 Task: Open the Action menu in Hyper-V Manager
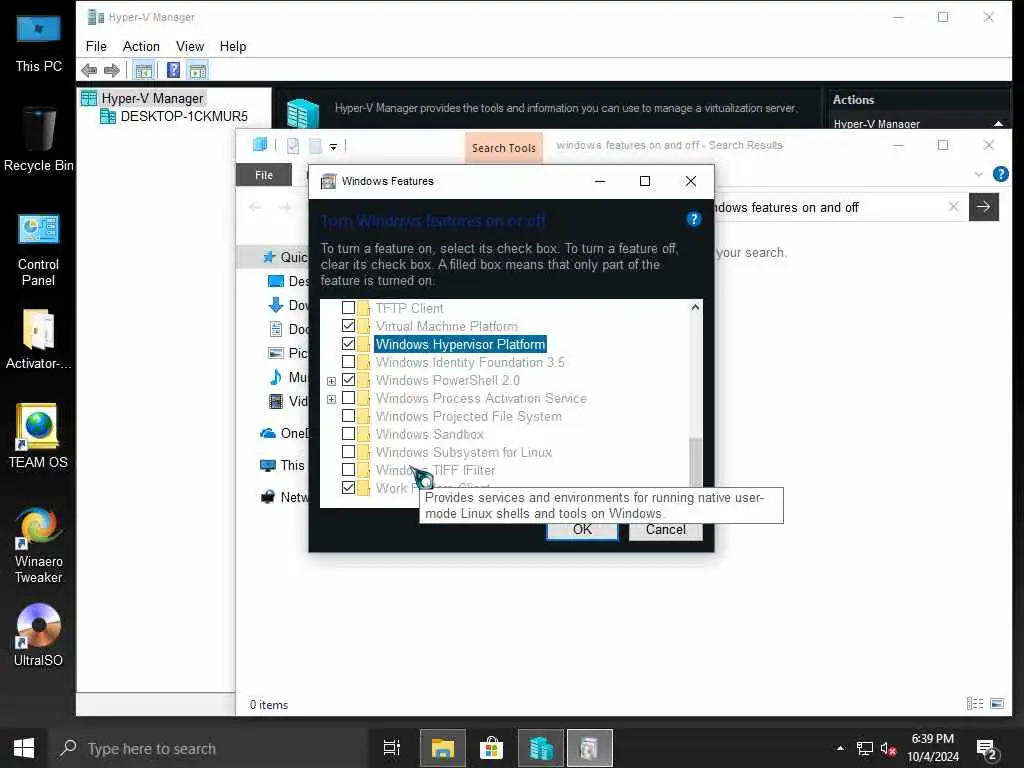coord(141,46)
